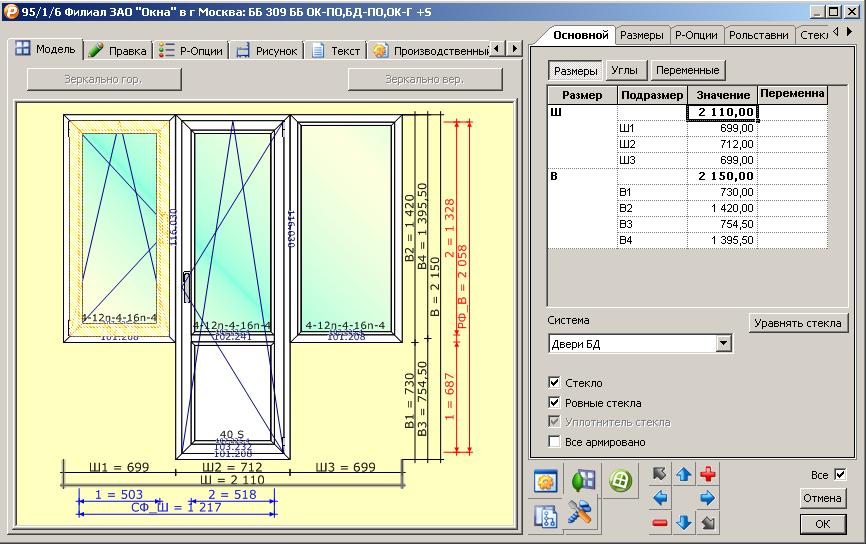Image resolution: width=866 pixels, height=544 pixels.
Task: Toggle the Ровные стекла checkbox
Action: [x=555, y=402]
